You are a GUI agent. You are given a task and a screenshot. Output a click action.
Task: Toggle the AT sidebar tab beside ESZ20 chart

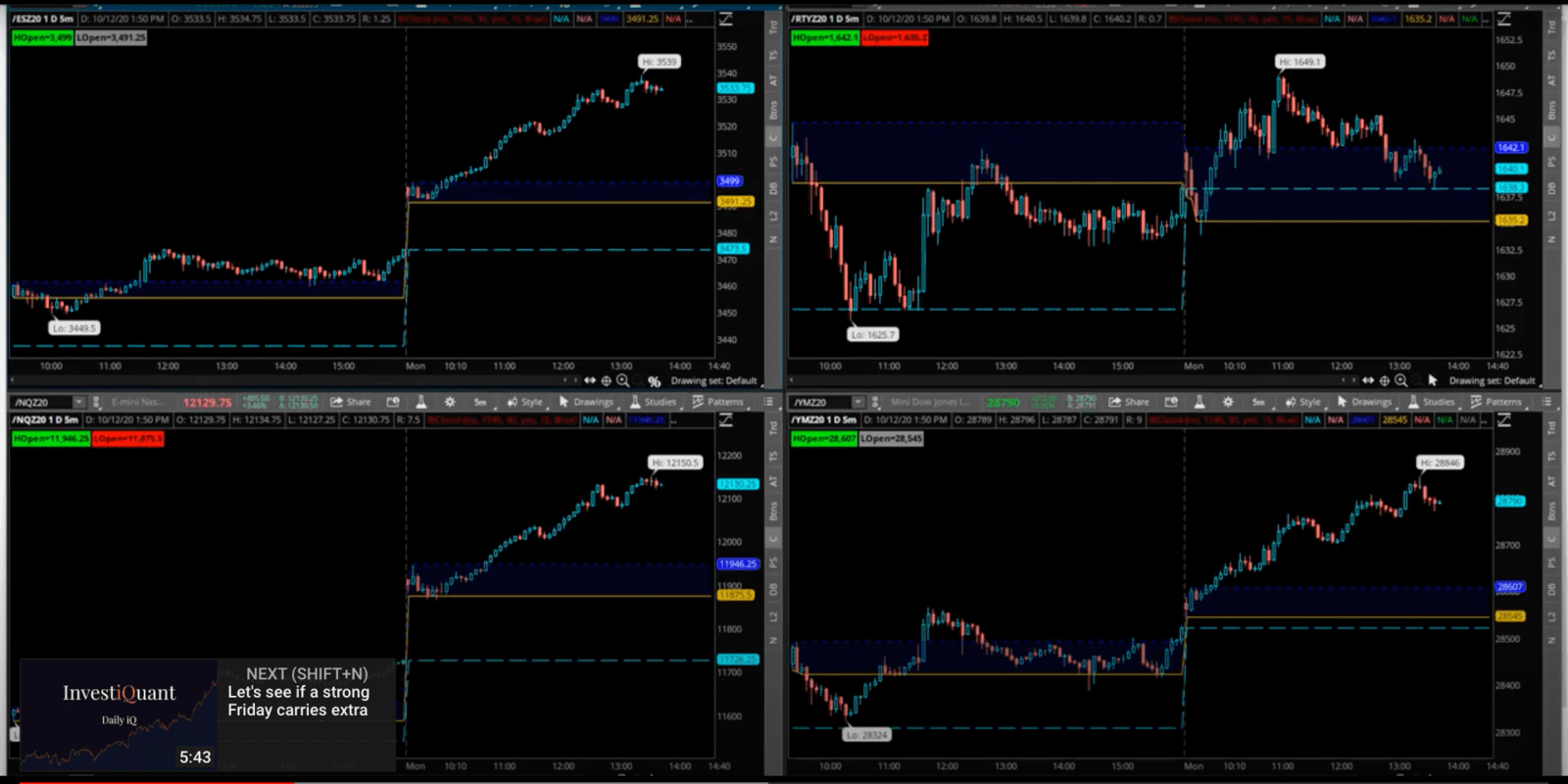point(773,81)
